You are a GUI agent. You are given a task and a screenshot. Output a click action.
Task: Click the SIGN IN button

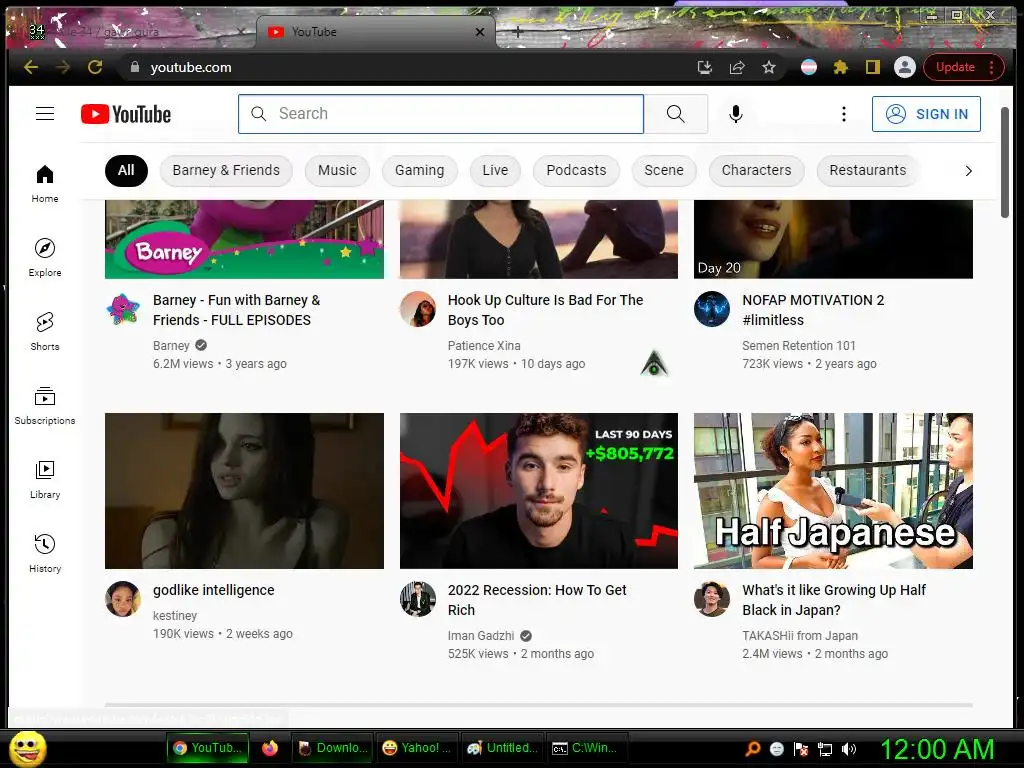click(926, 114)
